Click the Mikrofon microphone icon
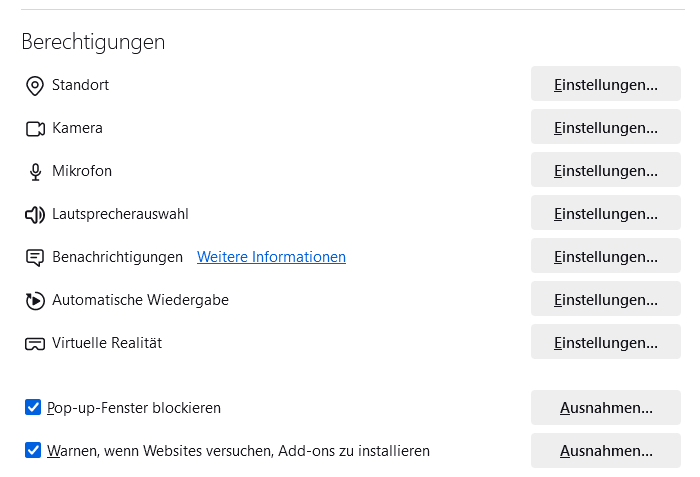 35,172
